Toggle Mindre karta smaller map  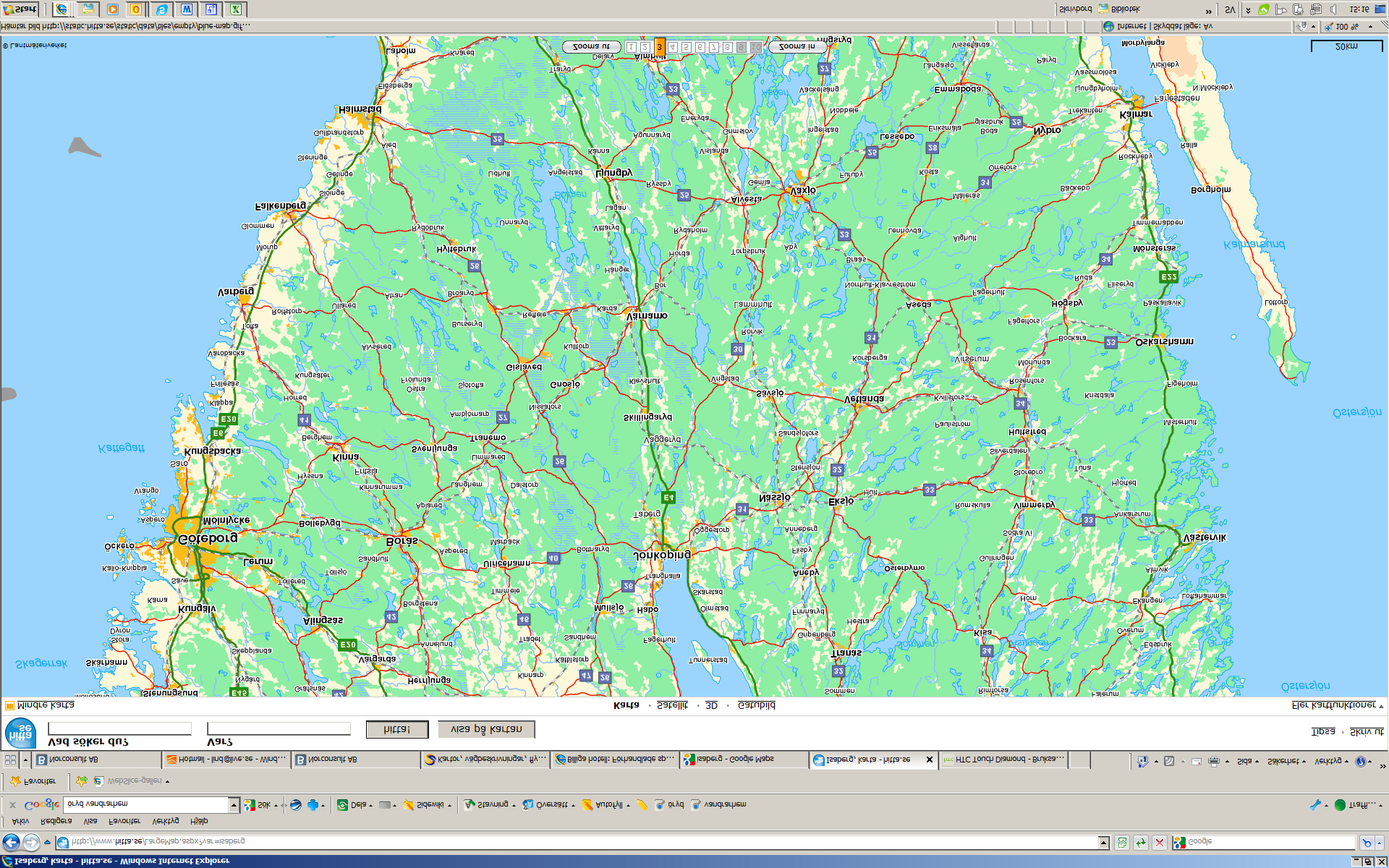tap(40, 705)
